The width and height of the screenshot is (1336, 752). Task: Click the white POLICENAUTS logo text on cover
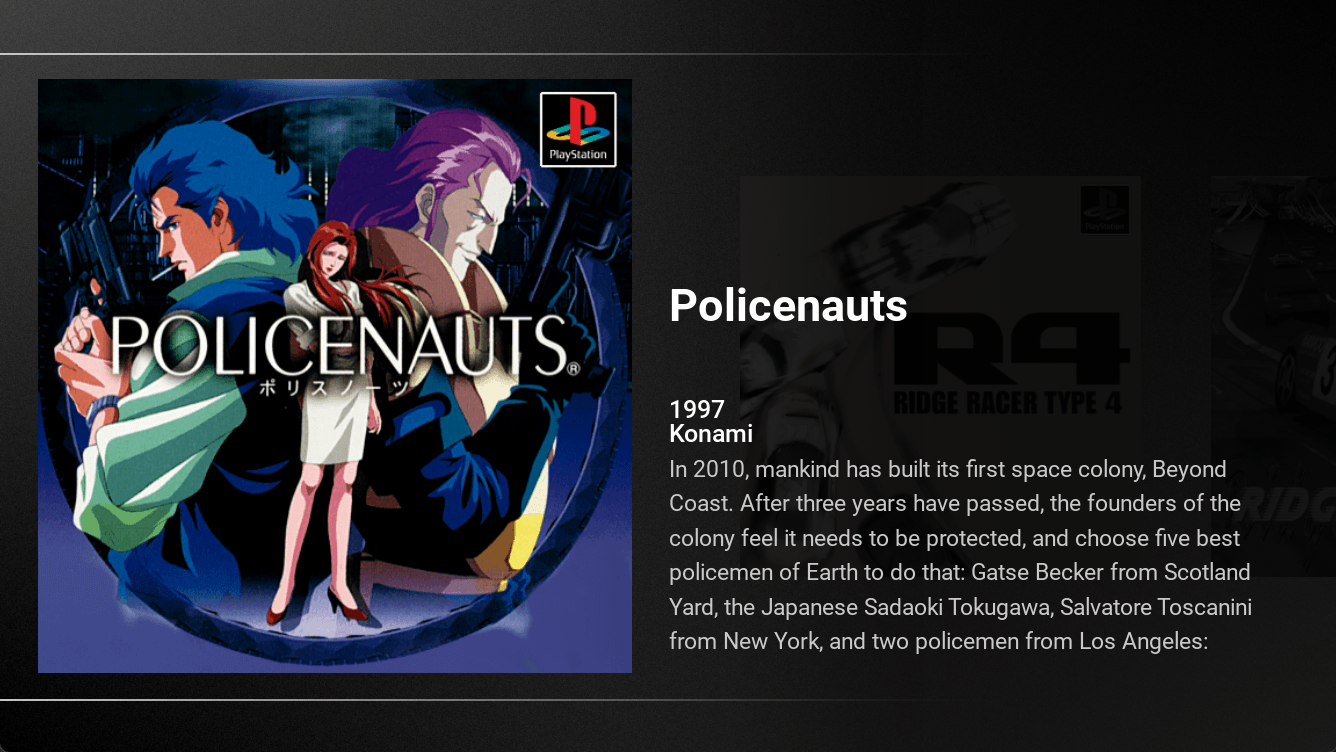[x=338, y=346]
